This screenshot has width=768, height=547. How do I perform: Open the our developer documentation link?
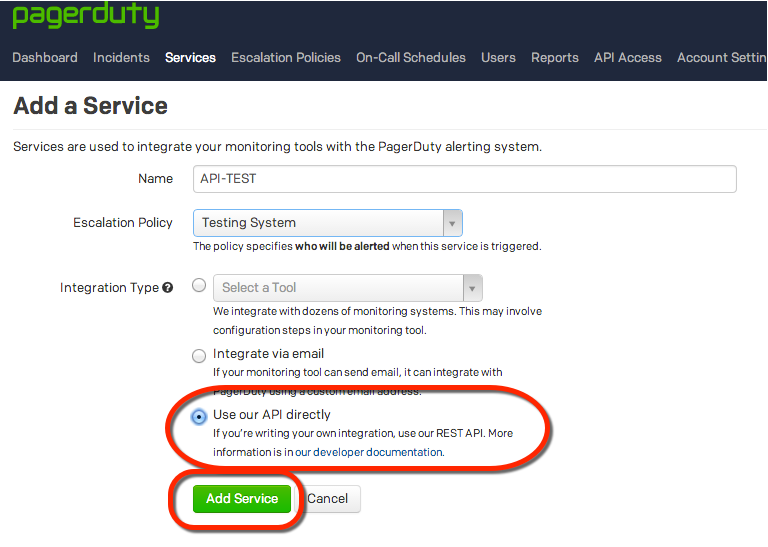369,452
